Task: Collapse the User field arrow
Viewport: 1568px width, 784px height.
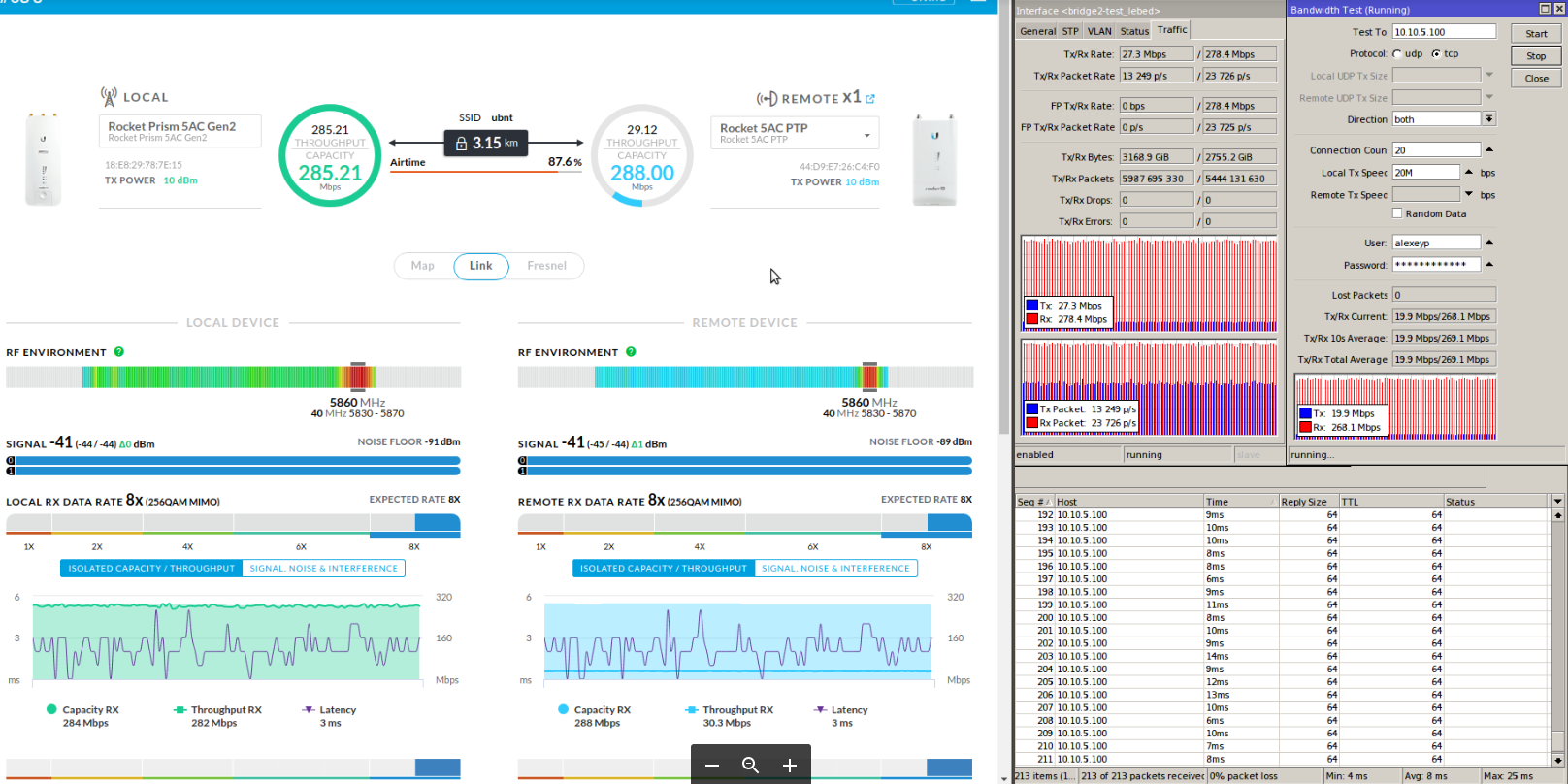Action: [1489, 243]
